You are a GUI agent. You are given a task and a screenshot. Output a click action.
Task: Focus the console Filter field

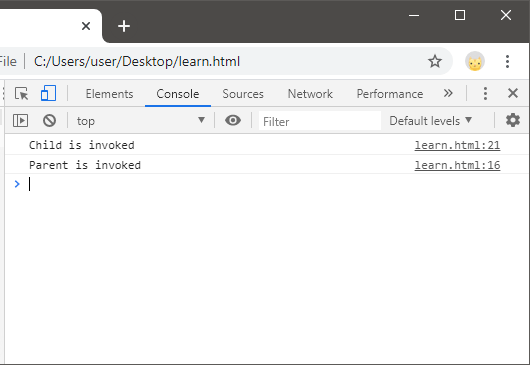319,121
